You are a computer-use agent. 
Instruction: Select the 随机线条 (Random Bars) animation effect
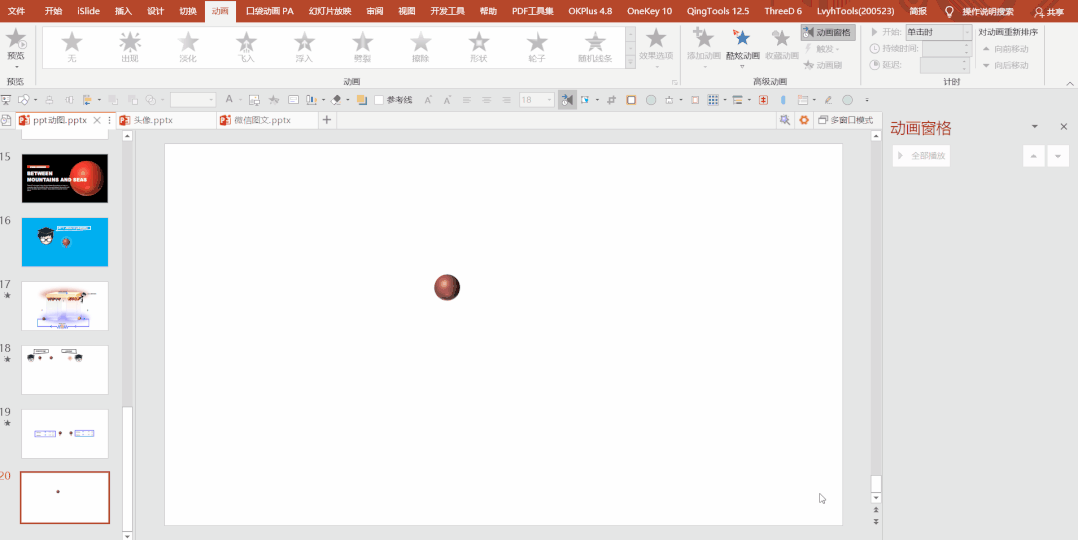(595, 47)
